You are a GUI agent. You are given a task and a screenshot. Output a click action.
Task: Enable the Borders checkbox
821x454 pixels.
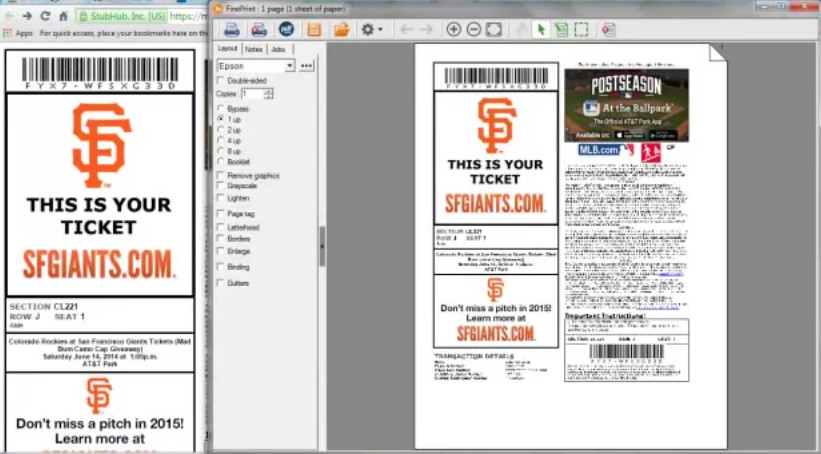(x=220, y=238)
